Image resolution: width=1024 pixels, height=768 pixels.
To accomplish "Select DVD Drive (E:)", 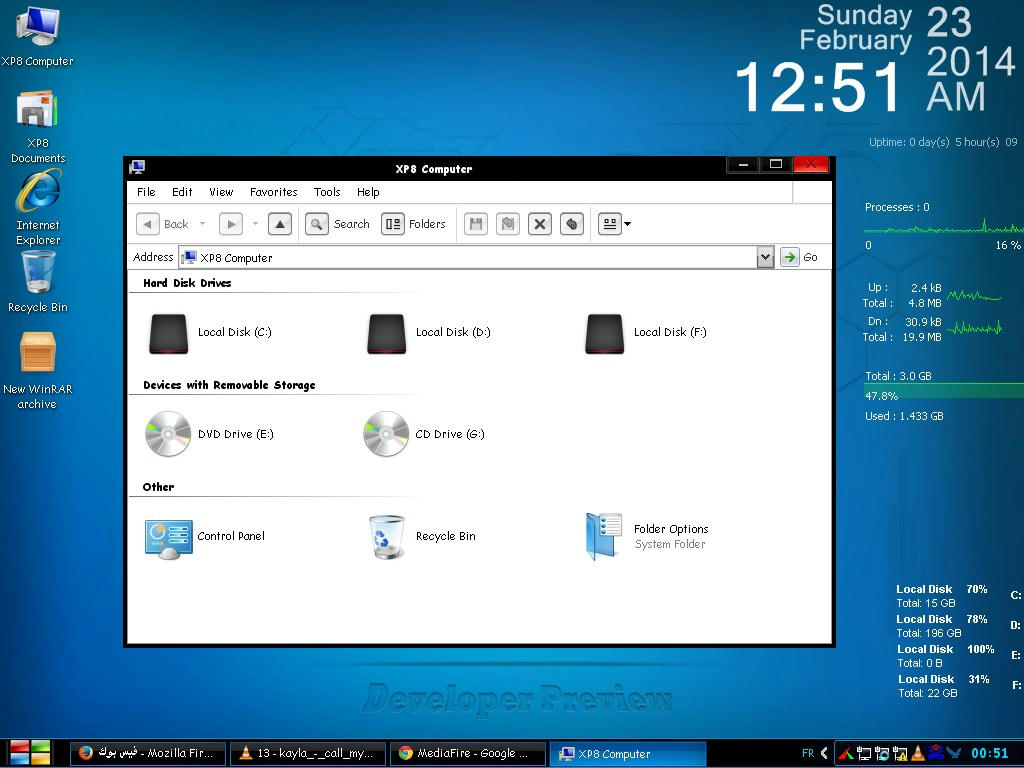I will (x=210, y=434).
